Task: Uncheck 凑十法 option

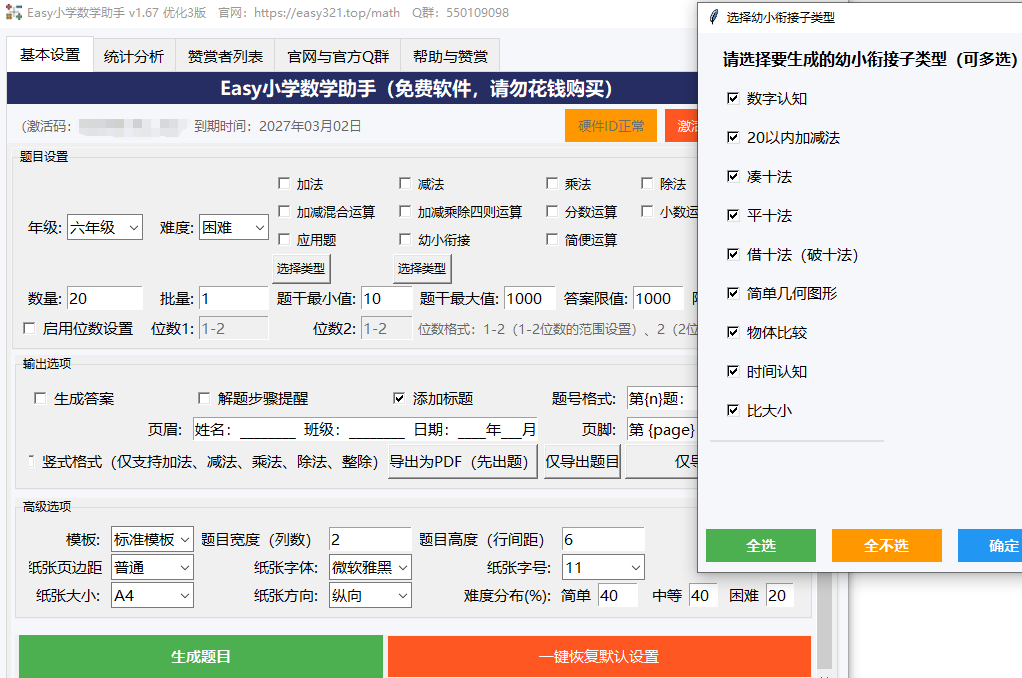Action: [733, 176]
